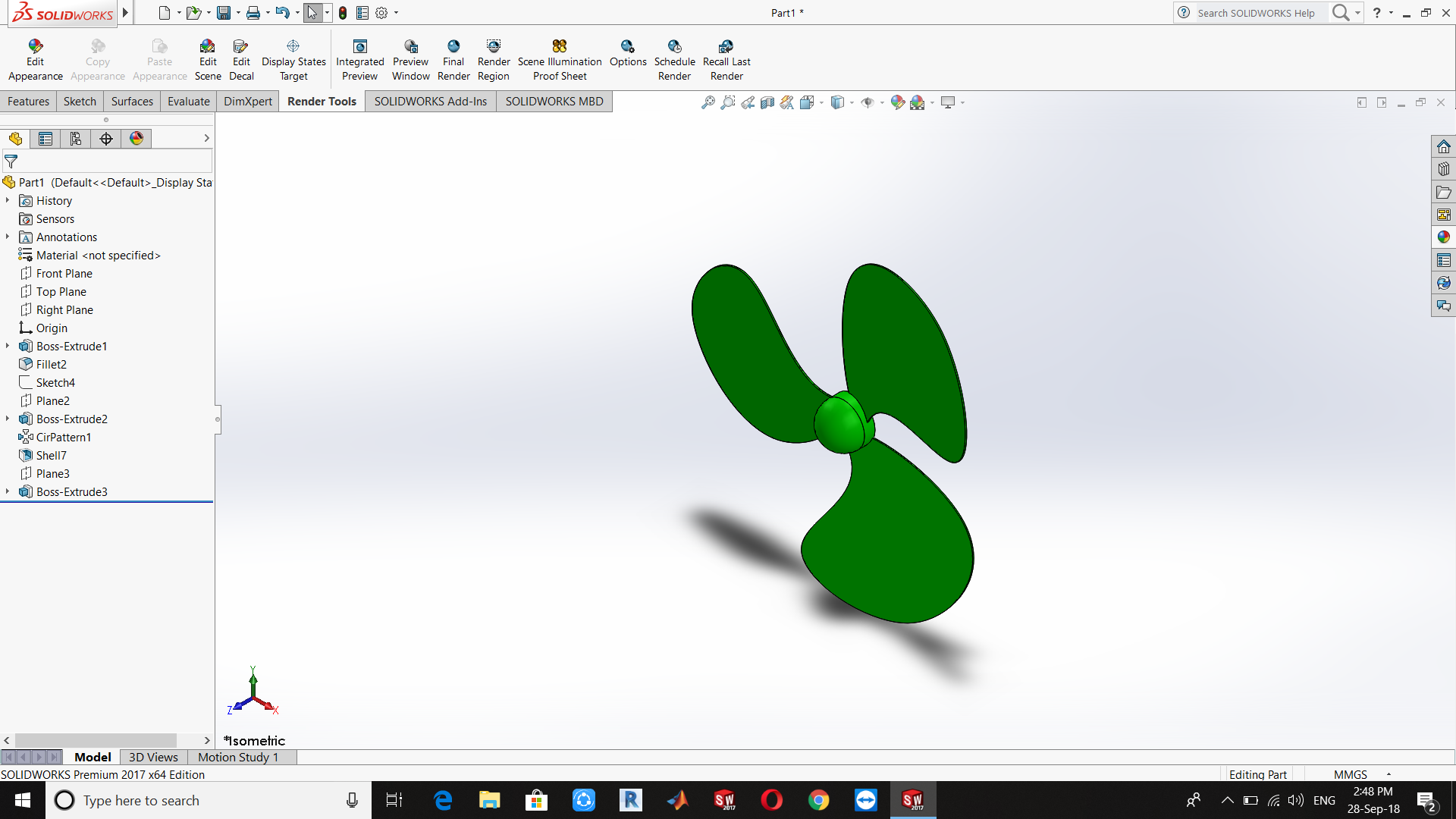This screenshot has width=1456, height=819.
Task: Open the Edit Scene tool
Action: 207,61
